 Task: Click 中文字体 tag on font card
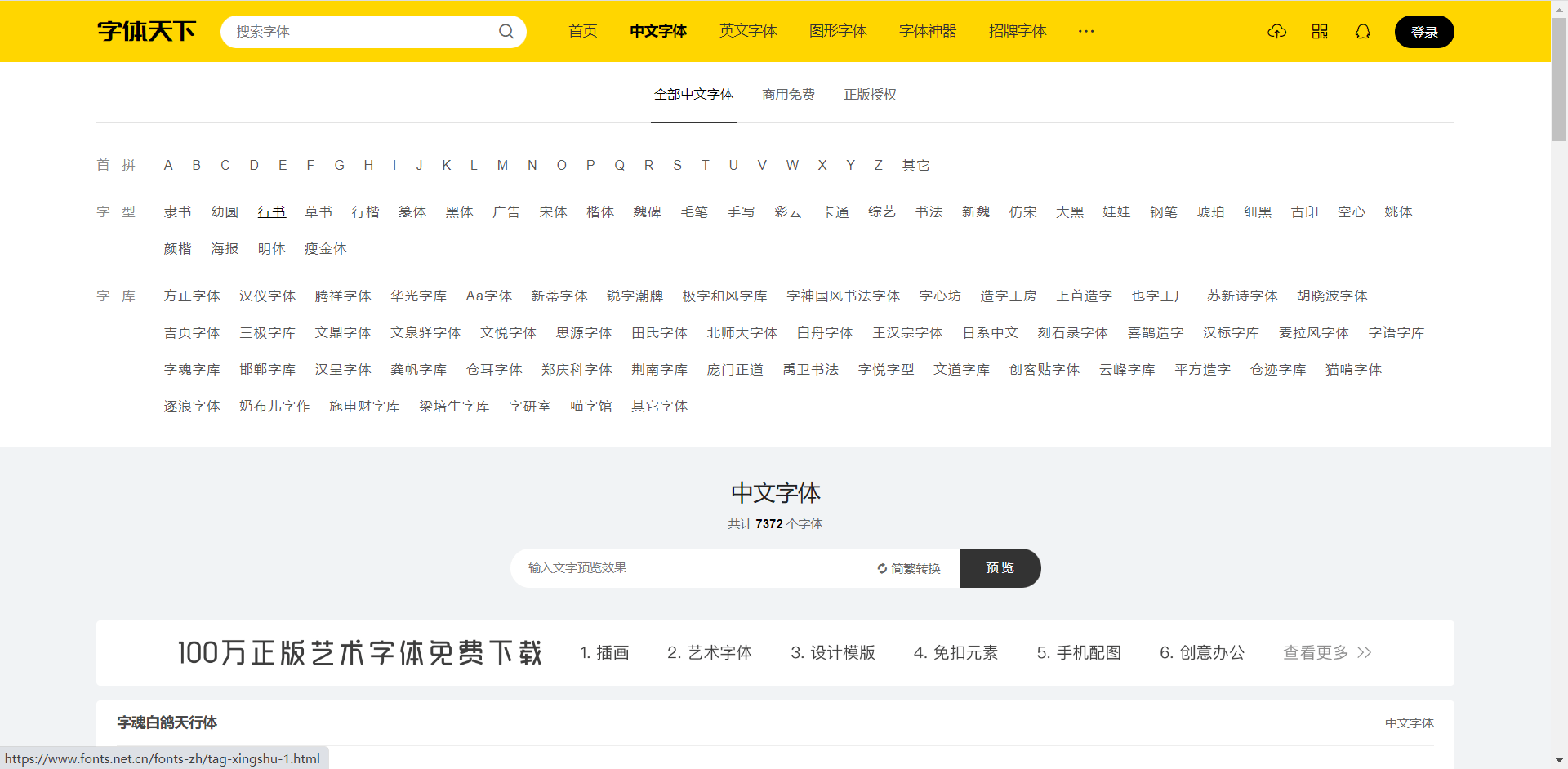[1409, 723]
